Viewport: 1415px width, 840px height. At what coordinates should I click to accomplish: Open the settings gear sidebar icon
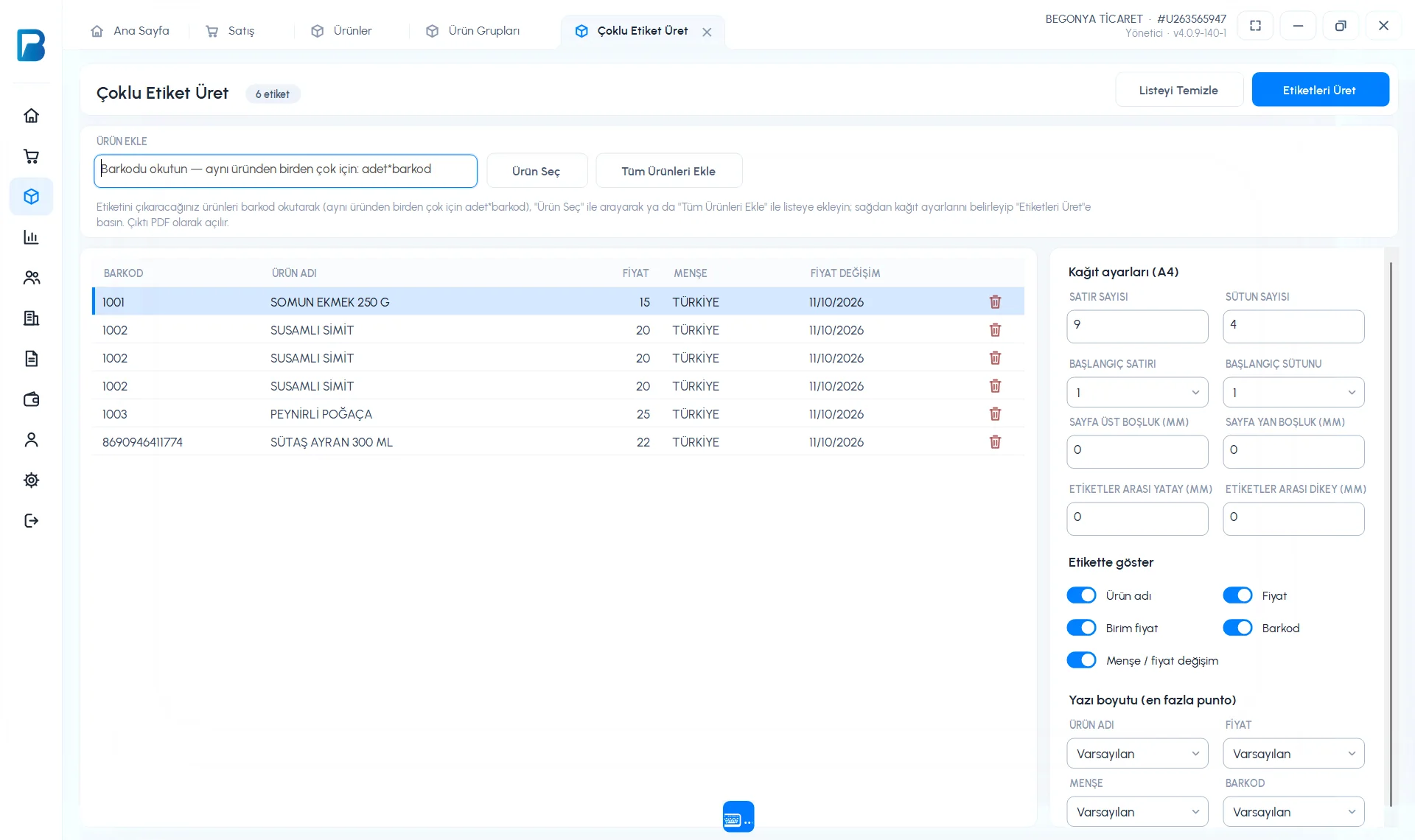31,480
